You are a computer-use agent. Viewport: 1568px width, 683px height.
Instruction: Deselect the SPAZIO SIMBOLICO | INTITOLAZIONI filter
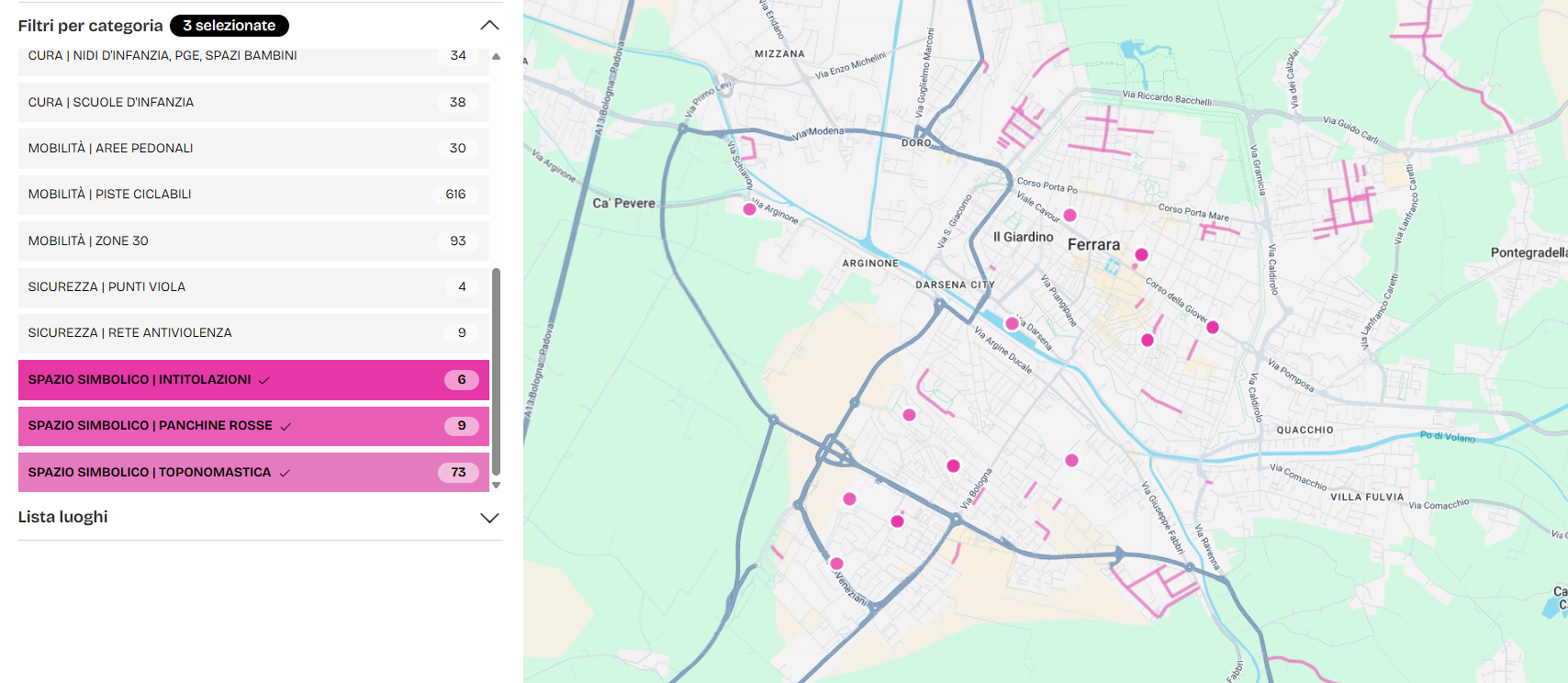click(x=253, y=379)
